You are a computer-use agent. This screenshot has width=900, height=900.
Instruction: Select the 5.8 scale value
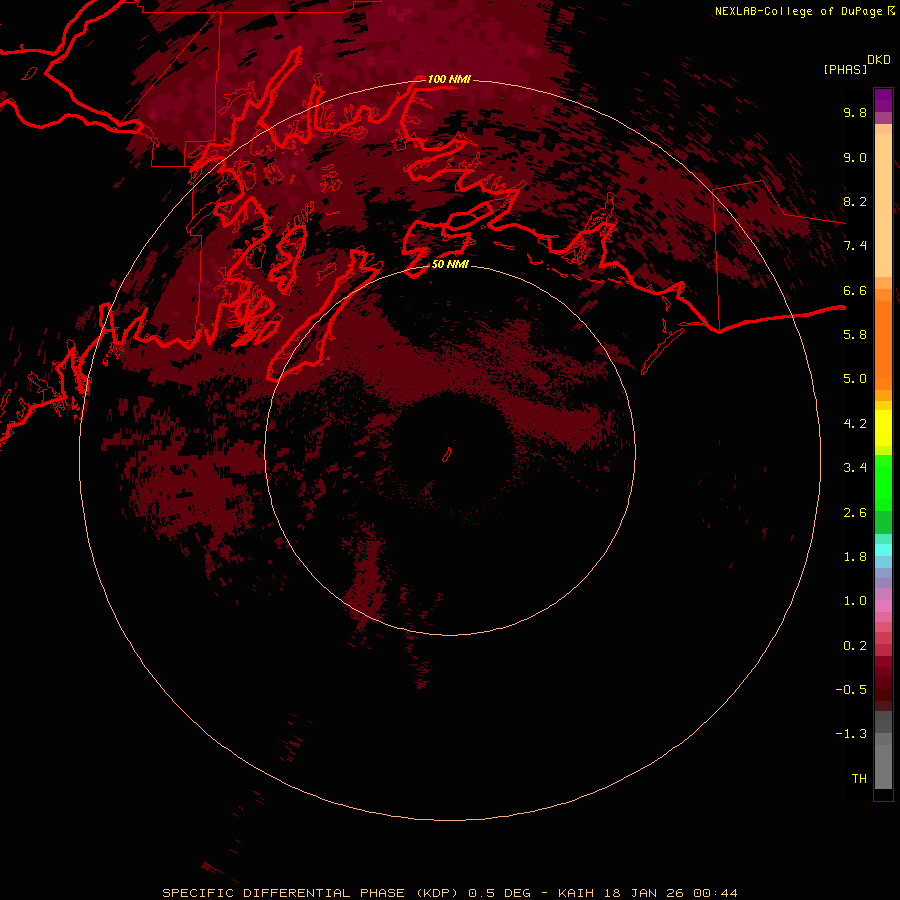[855, 335]
